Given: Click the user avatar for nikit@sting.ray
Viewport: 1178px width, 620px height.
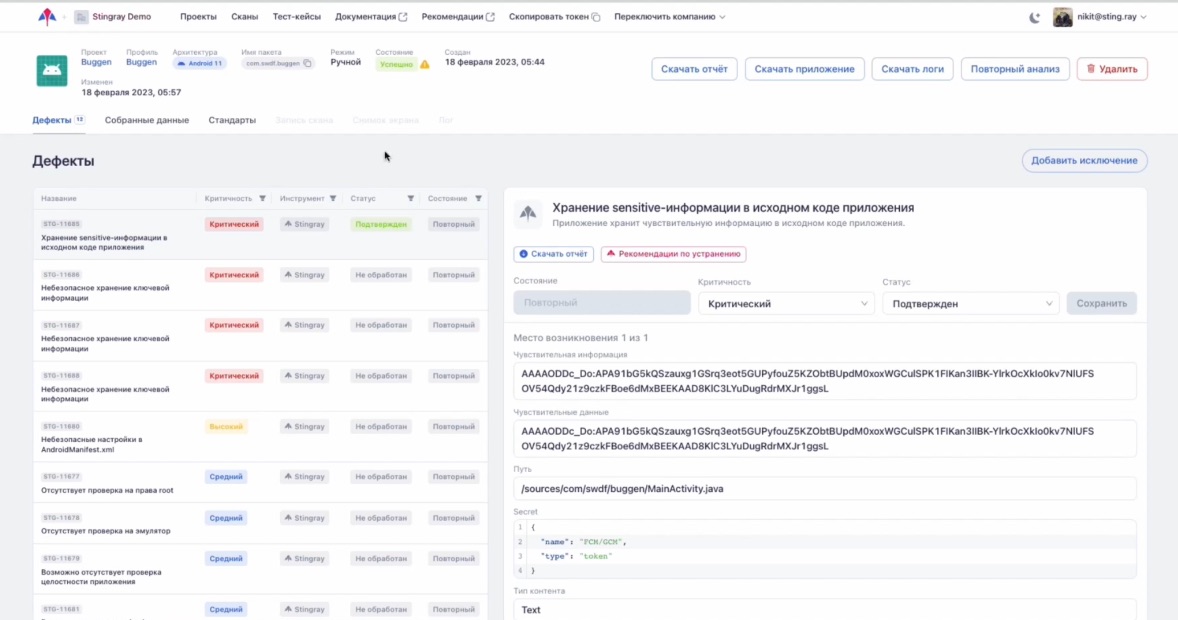Looking at the screenshot, I should 1062,17.
